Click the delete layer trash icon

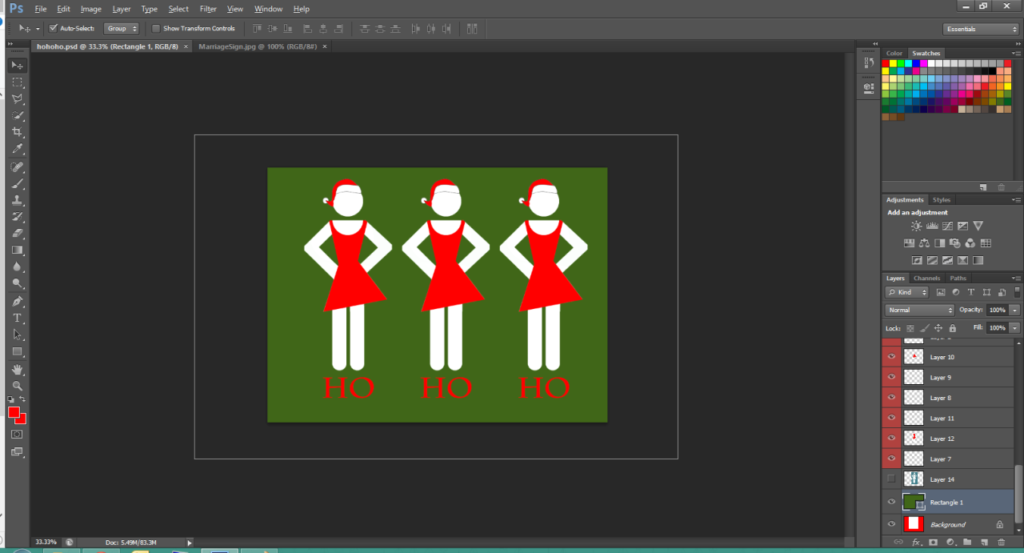point(1001,543)
